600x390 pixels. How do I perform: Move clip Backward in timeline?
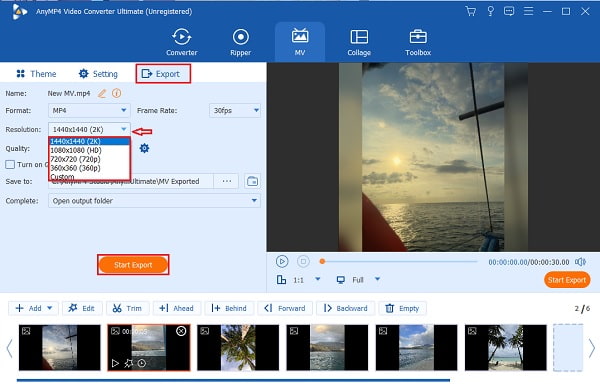(346, 308)
